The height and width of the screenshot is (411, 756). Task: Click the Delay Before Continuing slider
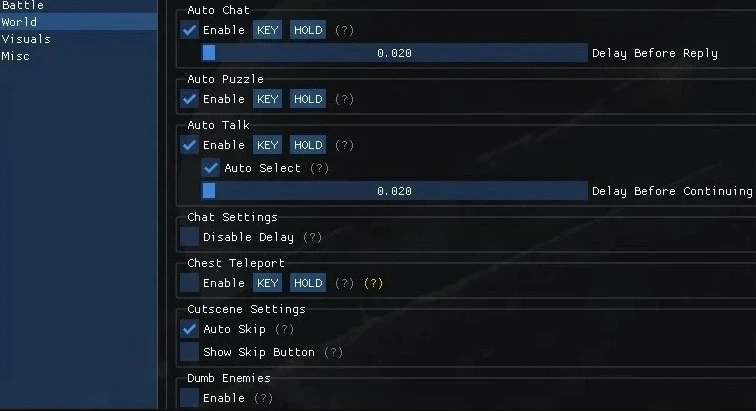point(394,191)
